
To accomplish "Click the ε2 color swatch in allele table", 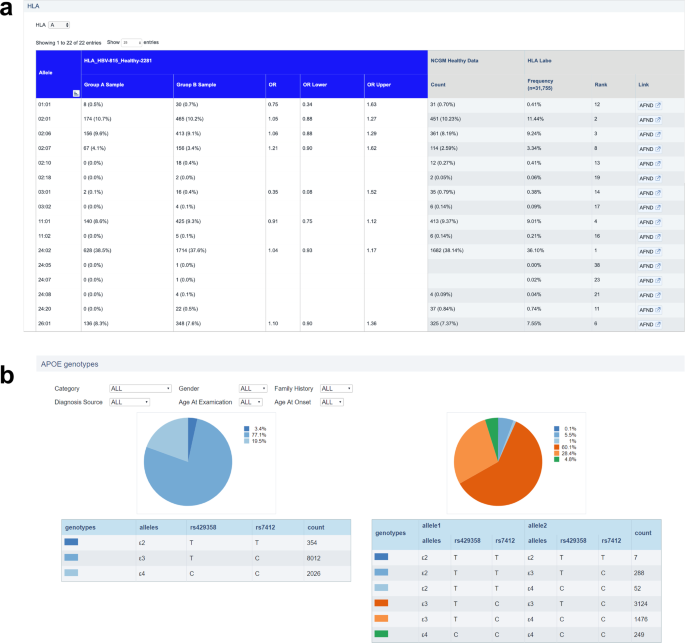I will (71, 542).
